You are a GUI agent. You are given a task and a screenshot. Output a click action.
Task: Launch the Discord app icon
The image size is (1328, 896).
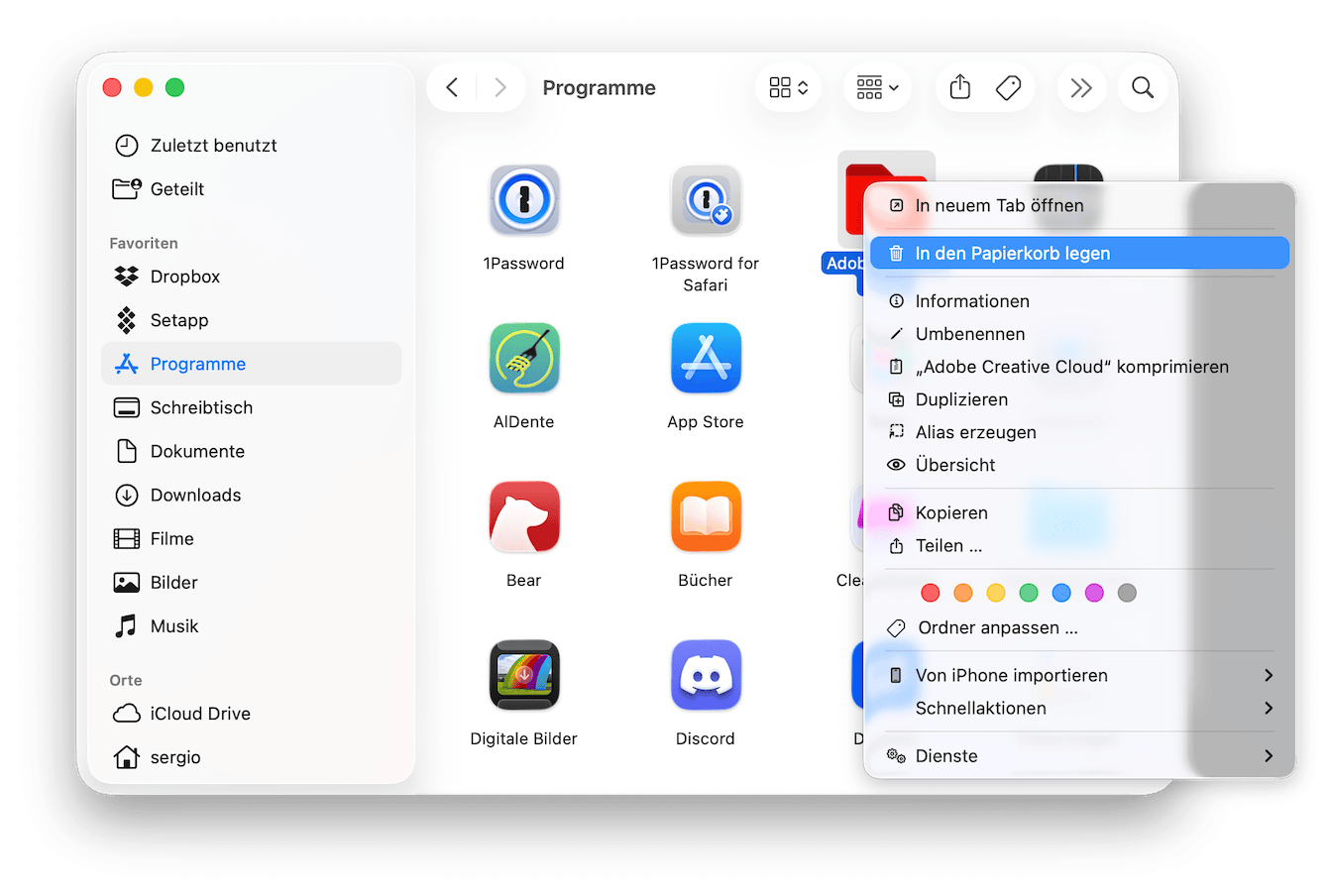pyautogui.click(x=706, y=676)
